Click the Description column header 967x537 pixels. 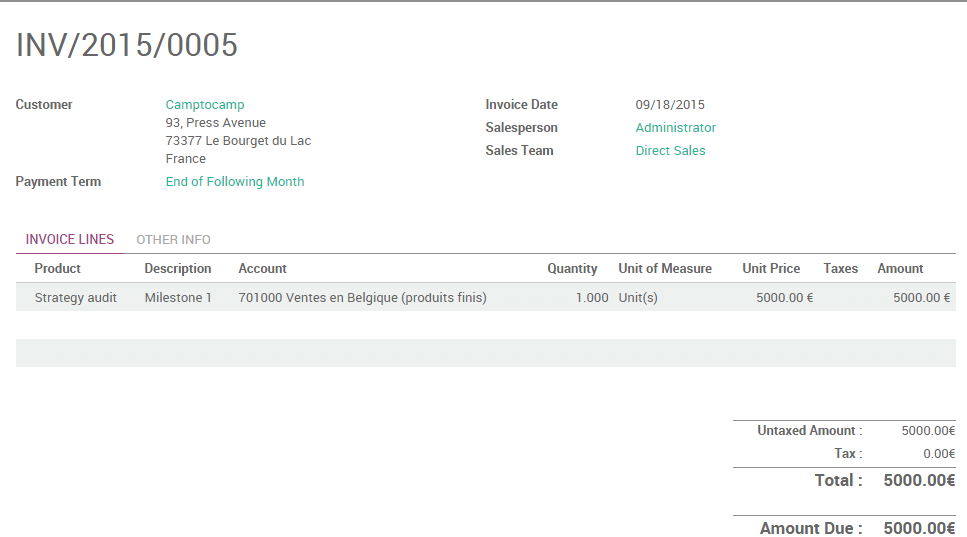[x=178, y=269]
